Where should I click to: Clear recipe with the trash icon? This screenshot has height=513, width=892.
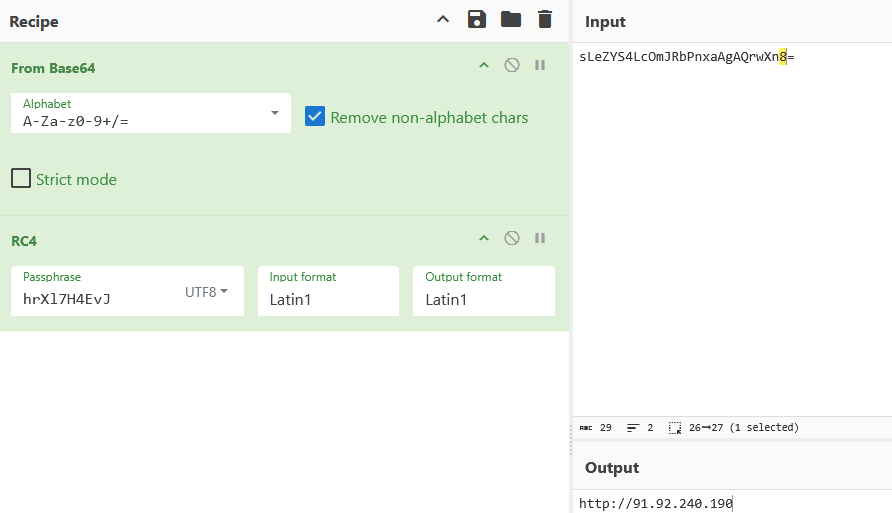[x=544, y=20]
